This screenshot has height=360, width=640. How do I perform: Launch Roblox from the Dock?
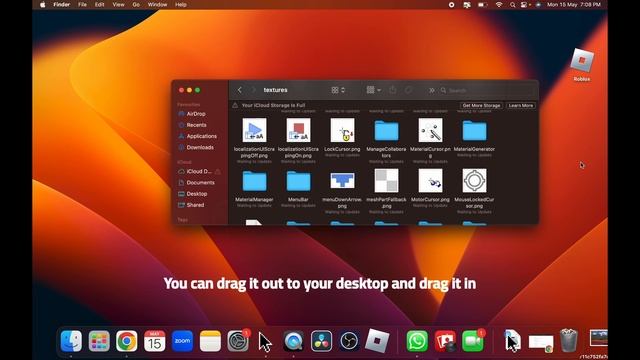click(x=377, y=341)
